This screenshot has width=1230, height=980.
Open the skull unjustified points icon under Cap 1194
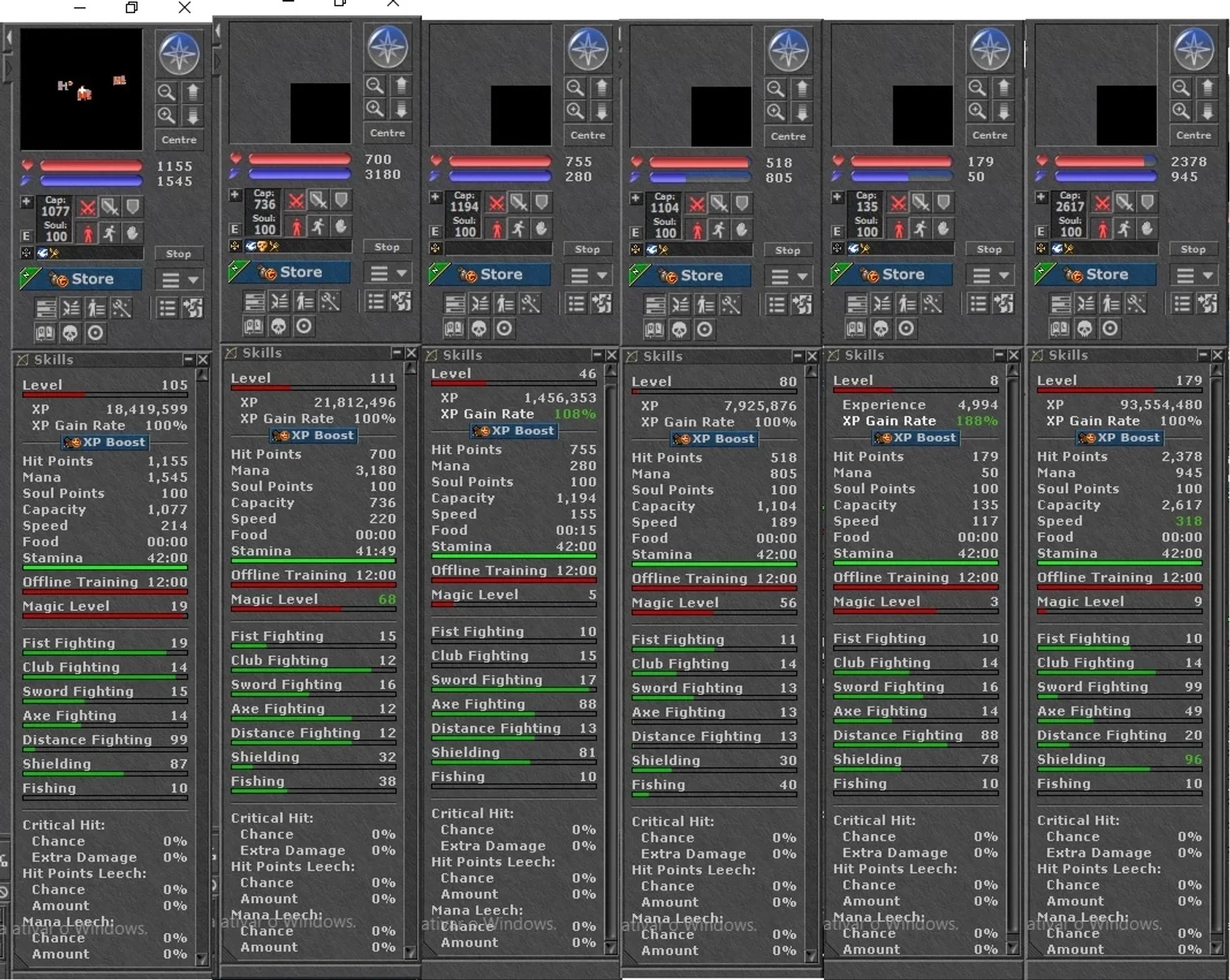tap(479, 328)
